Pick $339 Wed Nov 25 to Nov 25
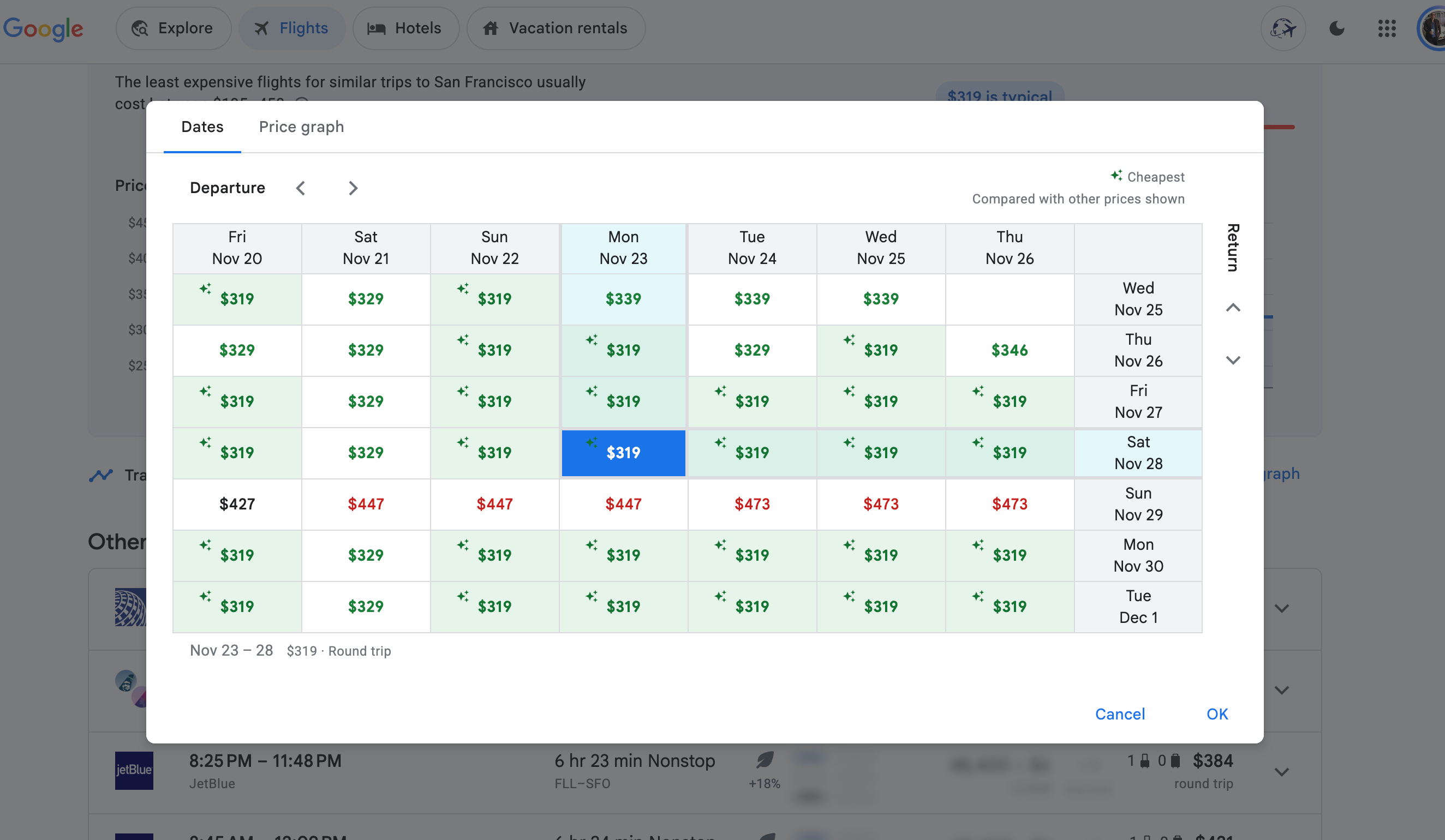The height and width of the screenshot is (840, 1445). 881,299
